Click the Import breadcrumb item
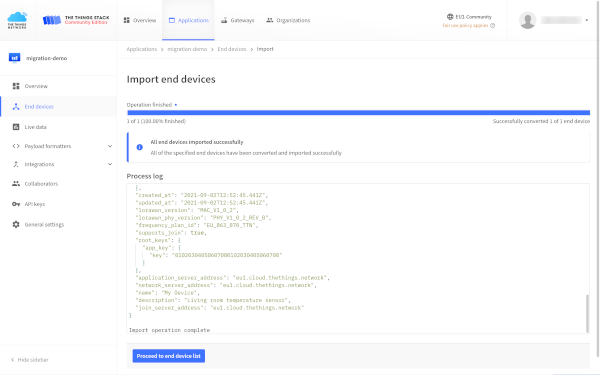 265,49
